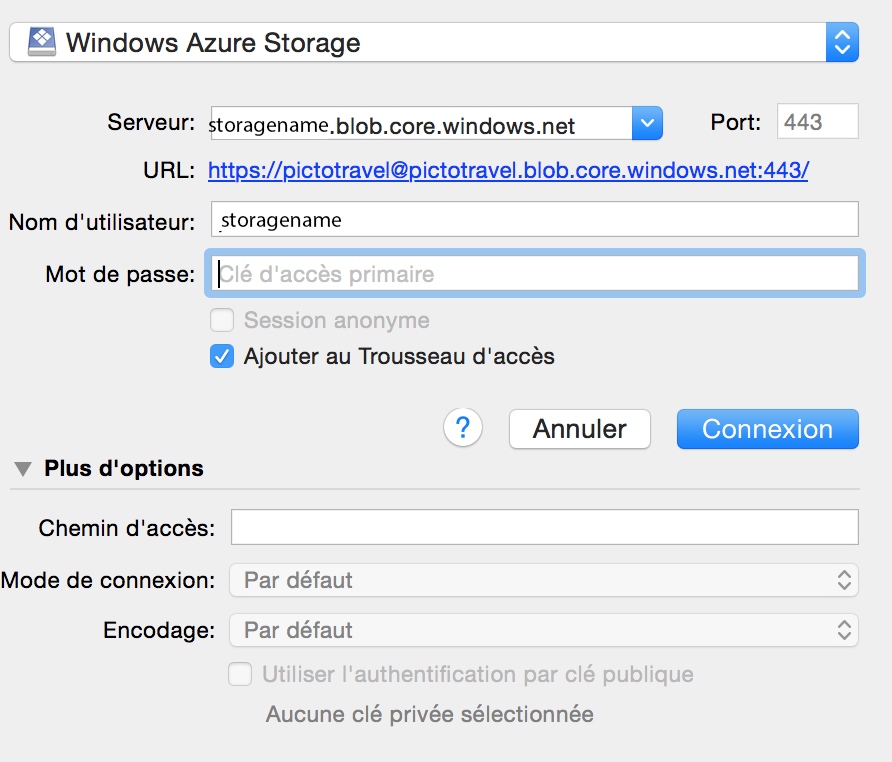The width and height of the screenshot is (892, 762).
Task: Uncheck Ajouter au Trousseau d'accès
Action: (x=223, y=356)
